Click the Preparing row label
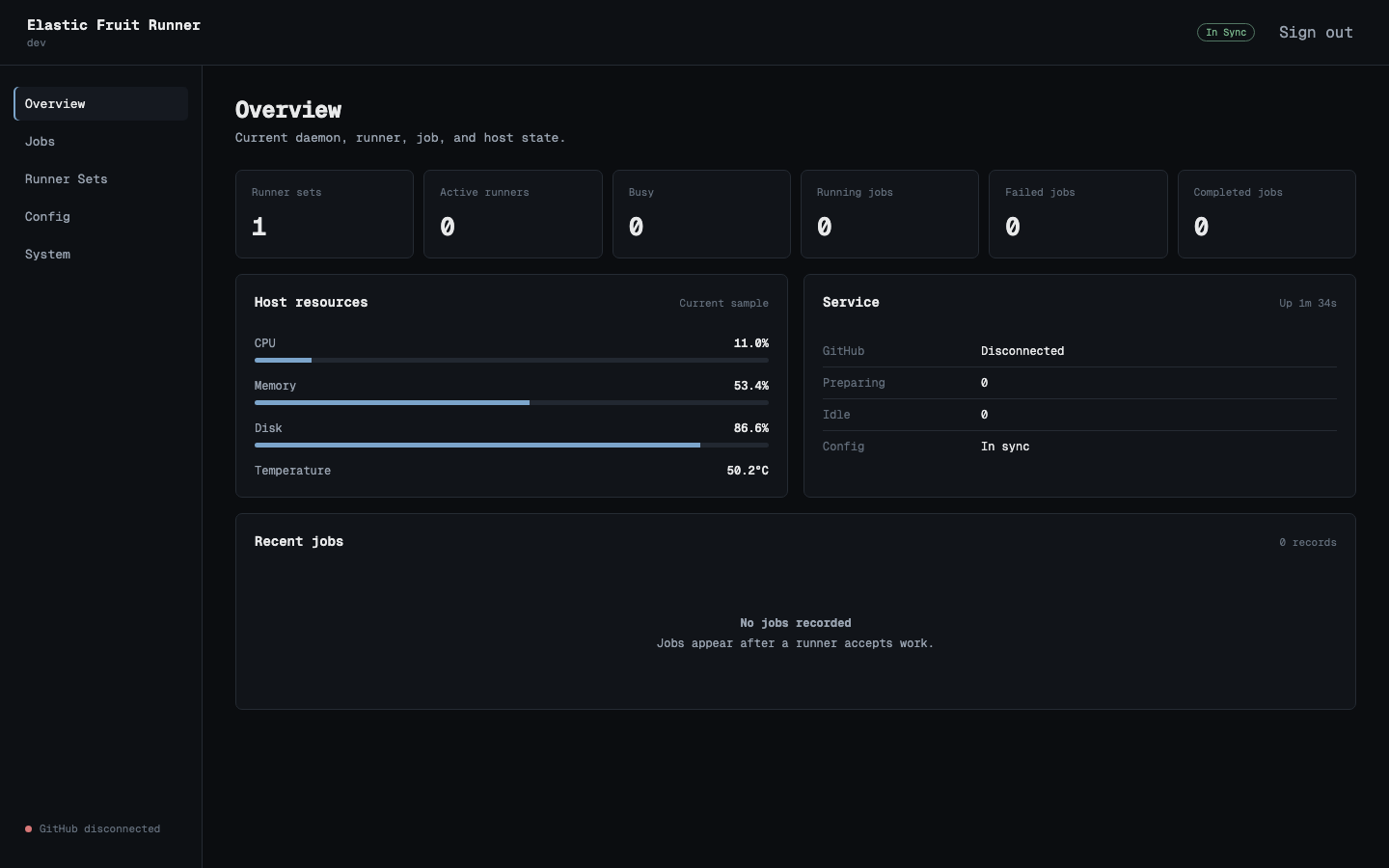Screen dimensions: 1389x868 tap(854, 383)
